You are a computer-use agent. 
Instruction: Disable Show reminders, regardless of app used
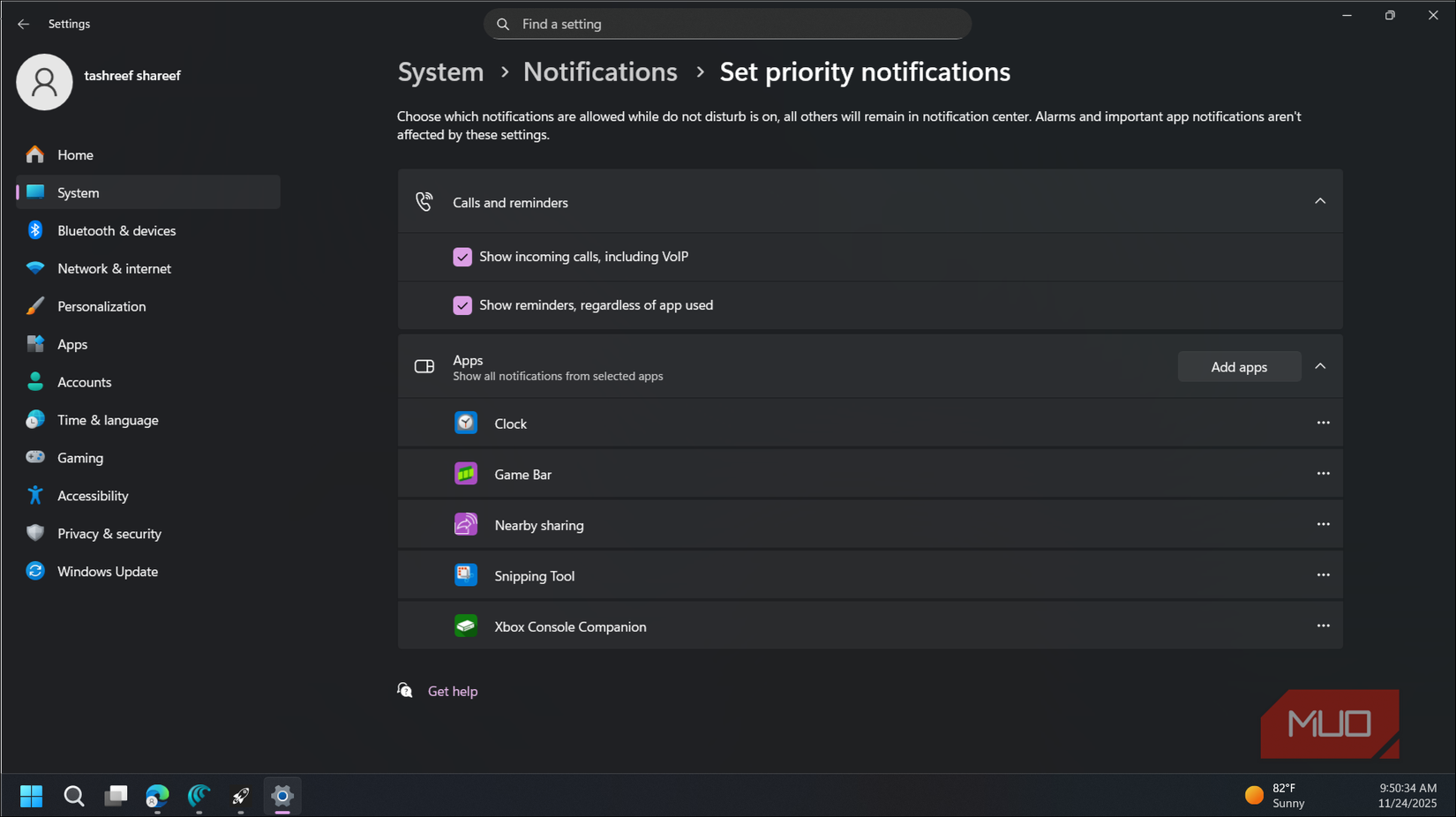tap(462, 304)
